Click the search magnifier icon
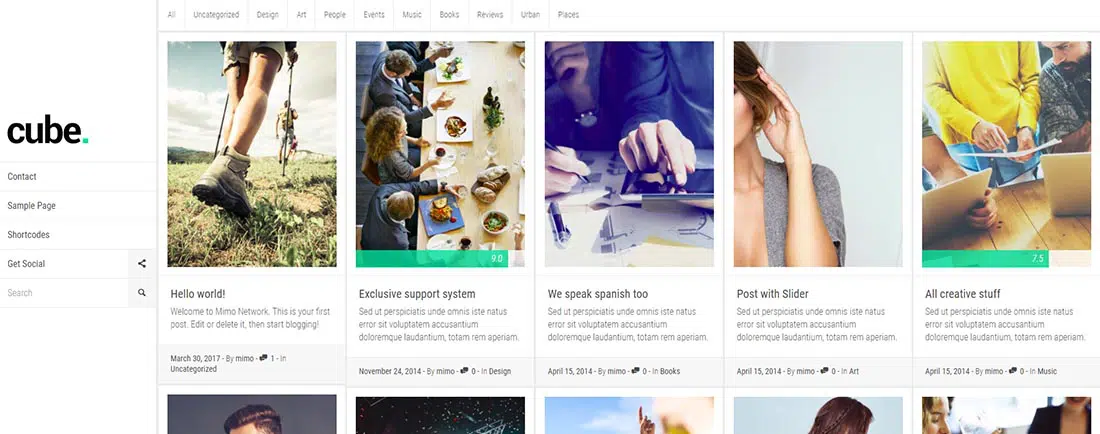1100x434 pixels. click(x=142, y=292)
